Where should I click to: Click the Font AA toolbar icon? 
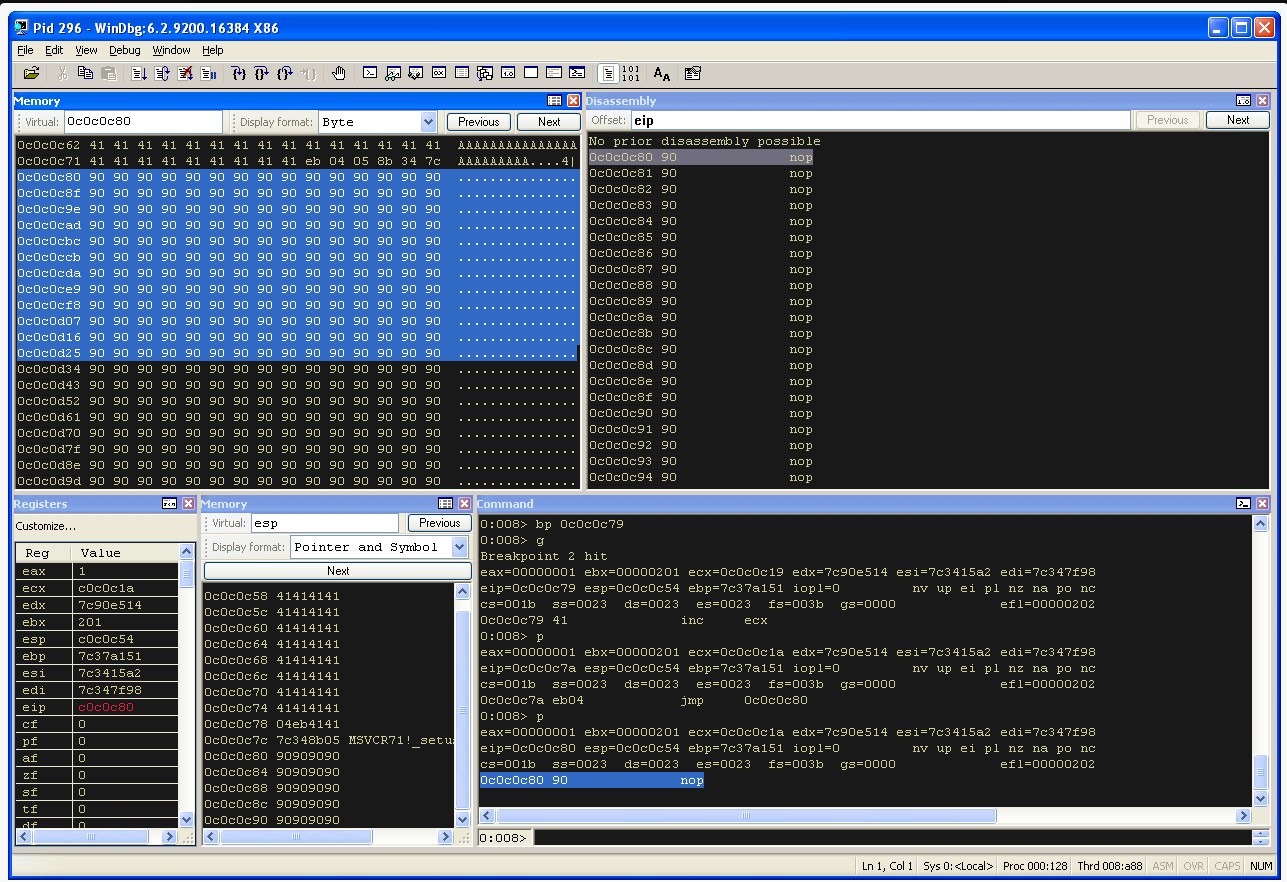pos(662,73)
